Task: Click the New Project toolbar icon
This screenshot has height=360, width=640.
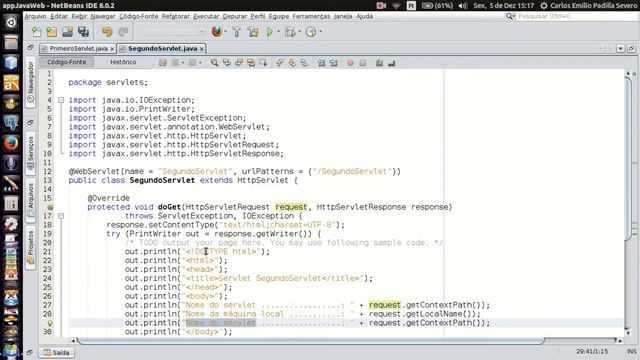Action: (x=52, y=32)
